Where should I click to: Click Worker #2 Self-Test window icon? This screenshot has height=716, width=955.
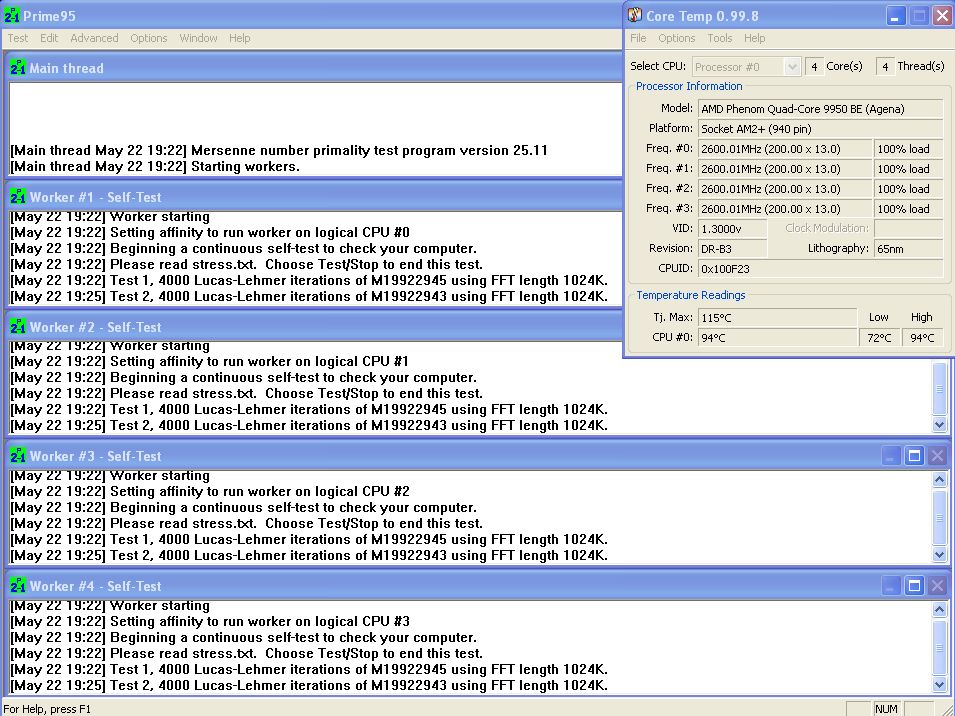[x=18, y=326]
